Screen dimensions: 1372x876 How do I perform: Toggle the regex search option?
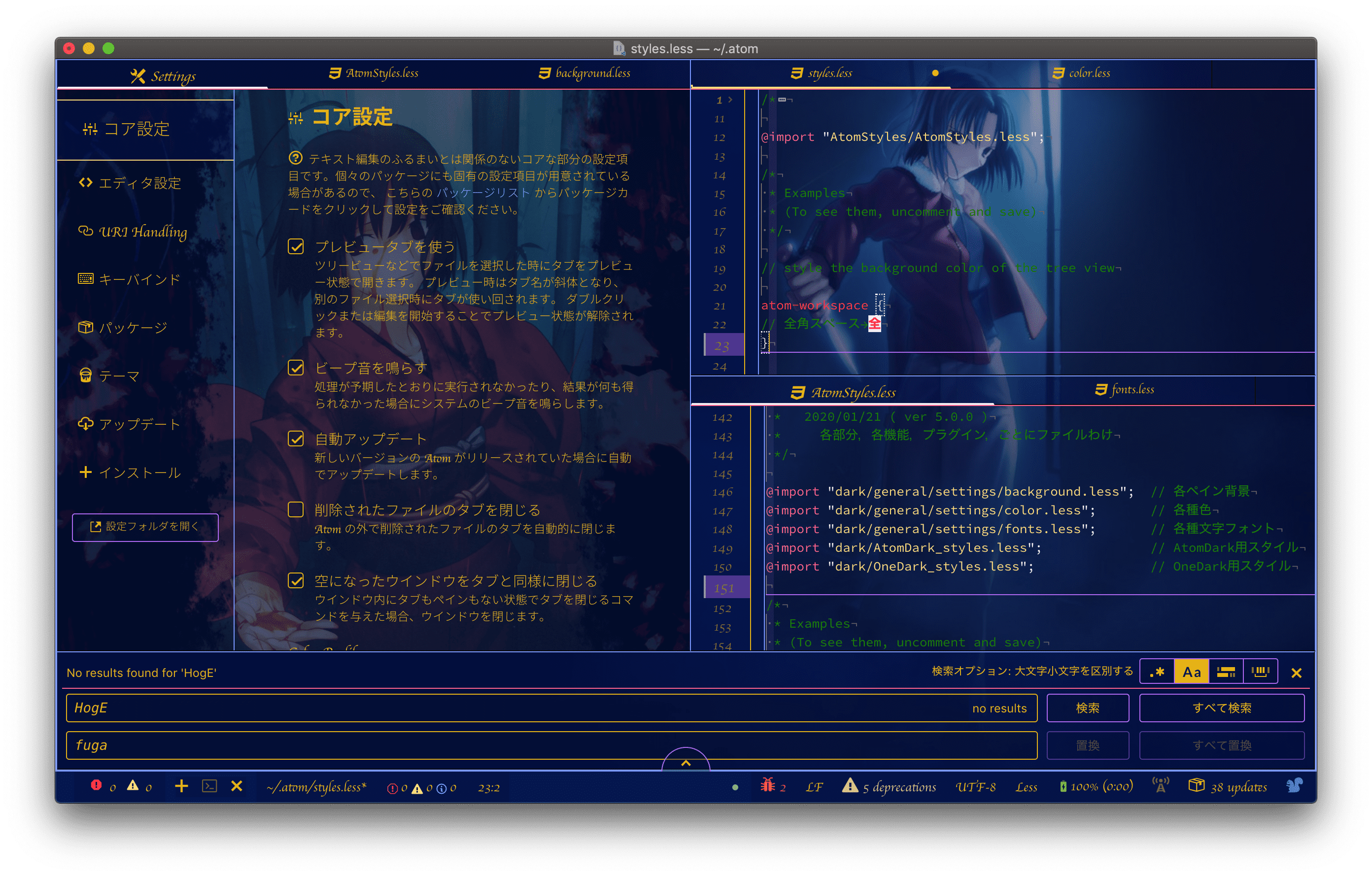(x=1157, y=673)
